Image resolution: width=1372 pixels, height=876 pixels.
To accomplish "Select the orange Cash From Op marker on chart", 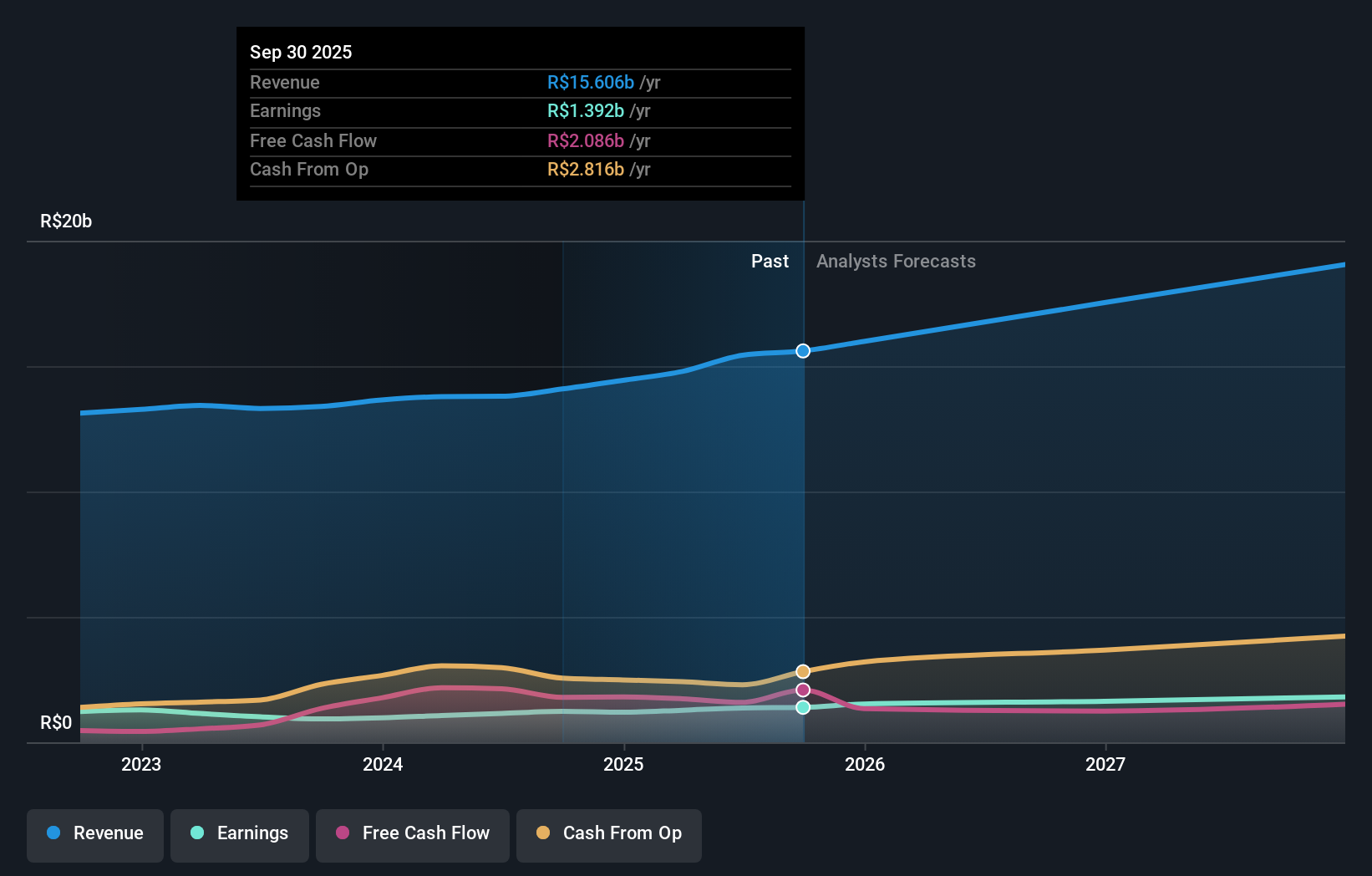I will point(802,670).
